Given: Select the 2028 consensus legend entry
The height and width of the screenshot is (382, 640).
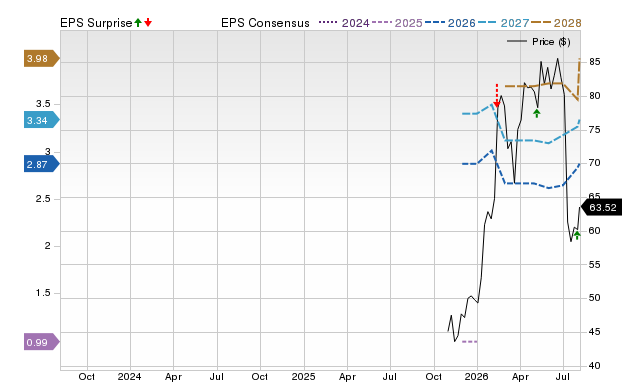Looking at the screenshot, I should pos(556,23).
